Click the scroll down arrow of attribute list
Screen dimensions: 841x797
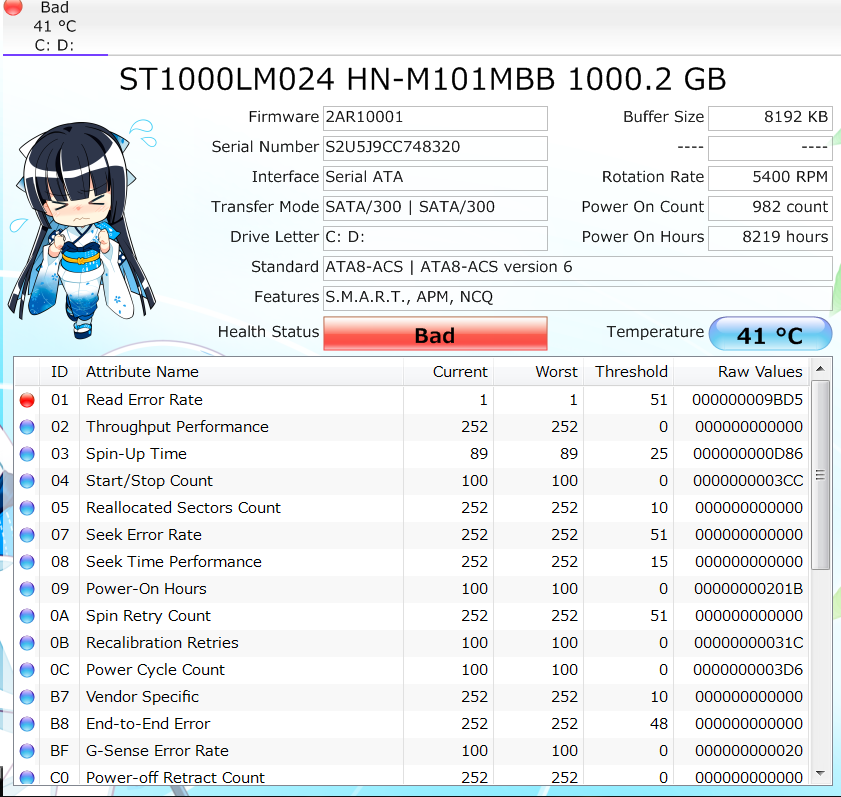pos(820,773)
